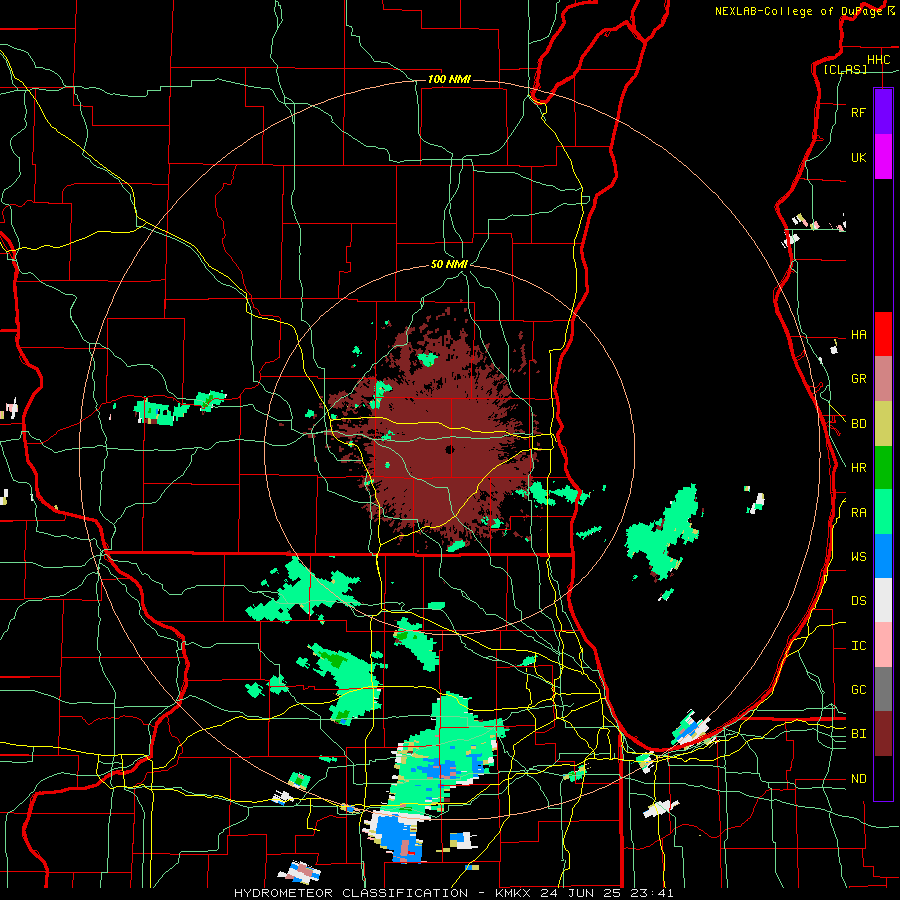
Task: Click the gray GC legend swatch
Action: coord(883,689)
